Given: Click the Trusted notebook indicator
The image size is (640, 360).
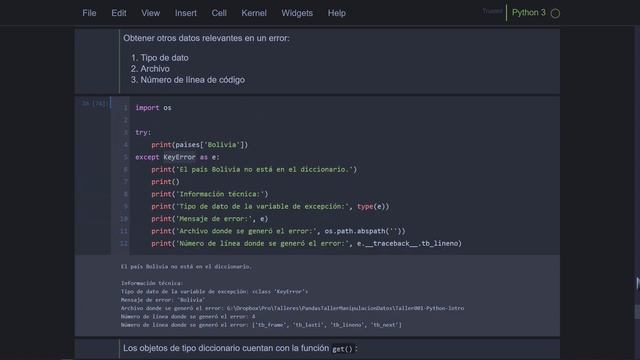Looking at the screenshot, I should (x=492, y=11).
